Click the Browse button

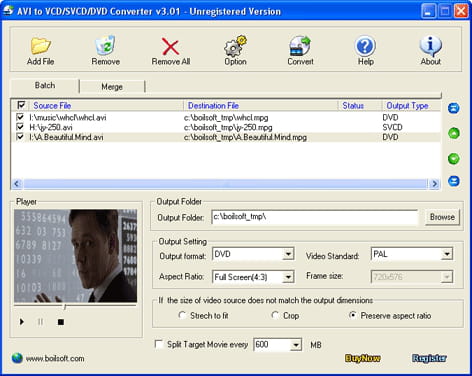tap(442, 217)
